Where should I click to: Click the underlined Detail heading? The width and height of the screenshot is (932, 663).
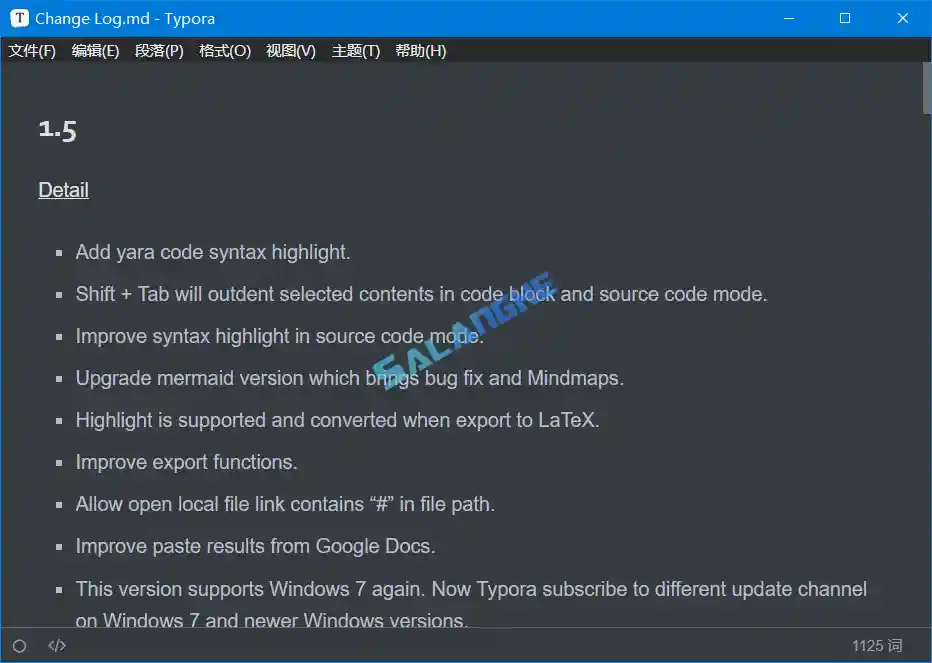(63, 190)
